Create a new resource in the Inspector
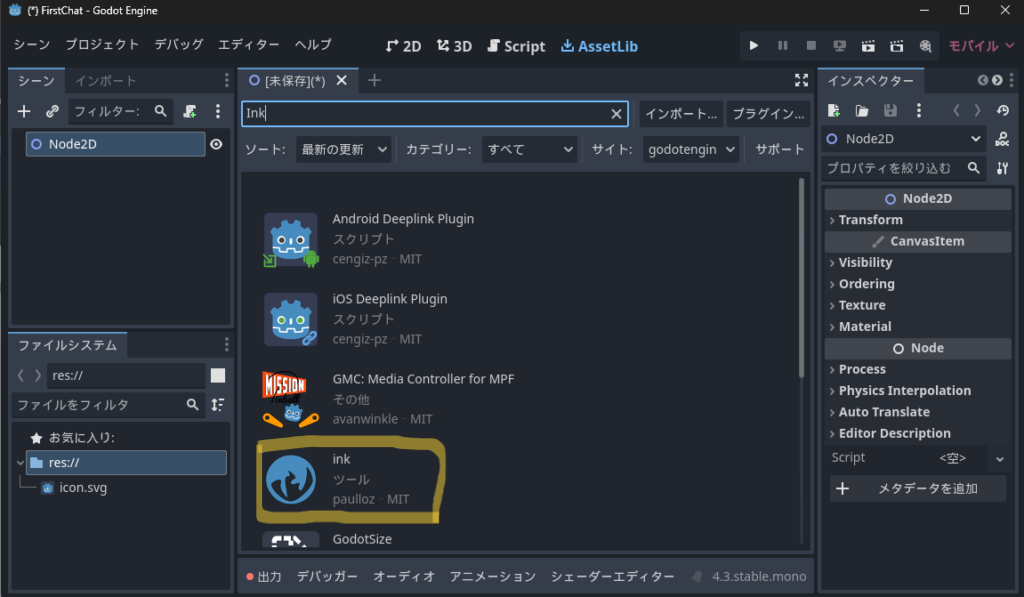 [834, 111]
